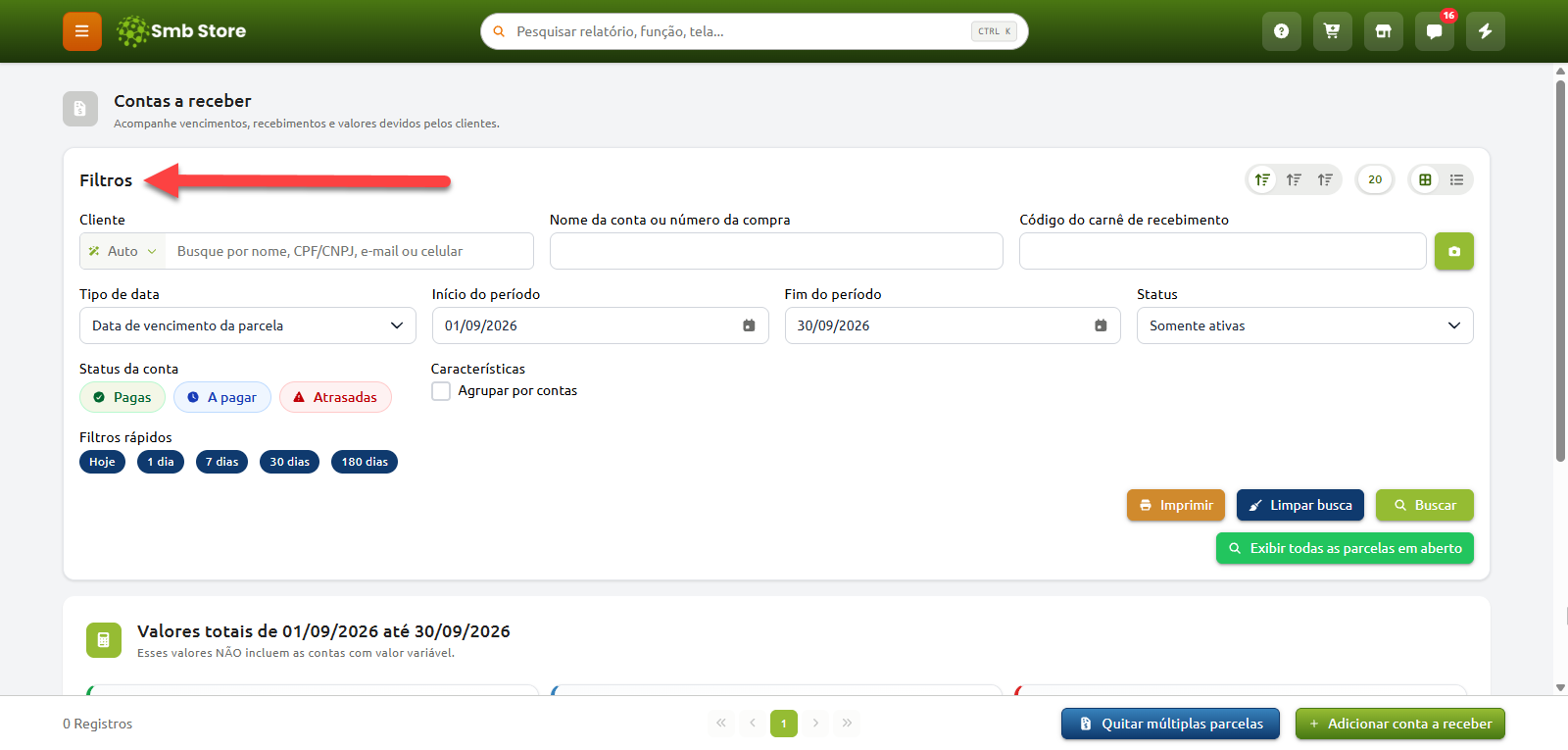
Task: Click the Imprimir button
Action: pyautogui.click(x=1176, y=505)
